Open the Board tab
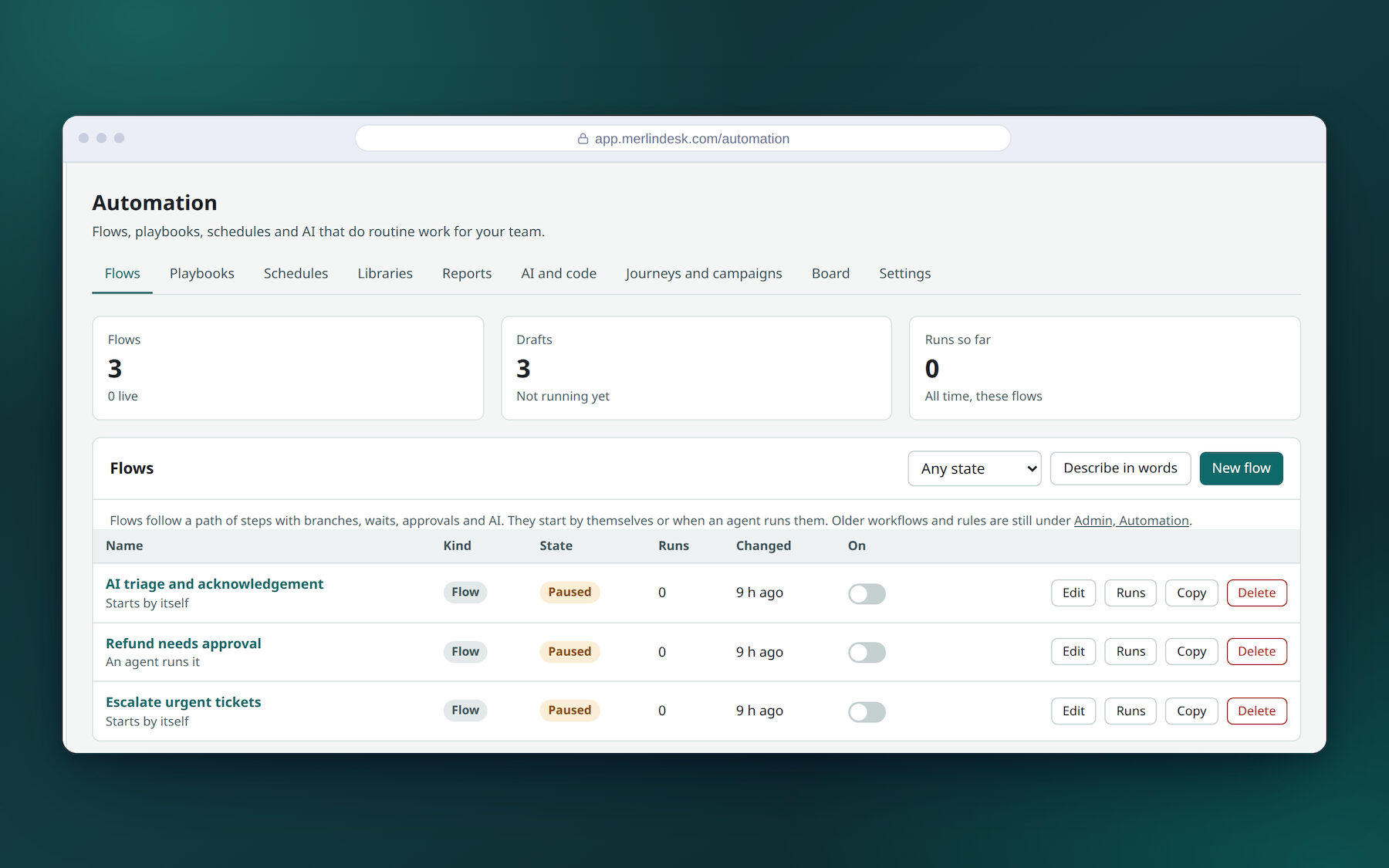1389x868 pixels. 830,273
